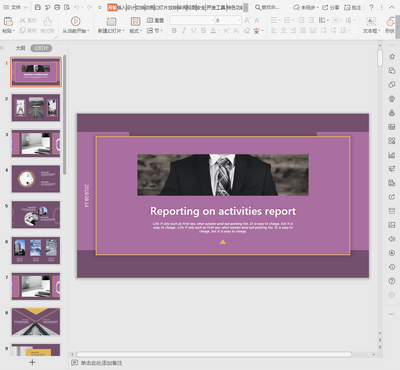Click the table icon in right sidebar
This screenshot has height=370, width=400.
(x=392, y=127)
